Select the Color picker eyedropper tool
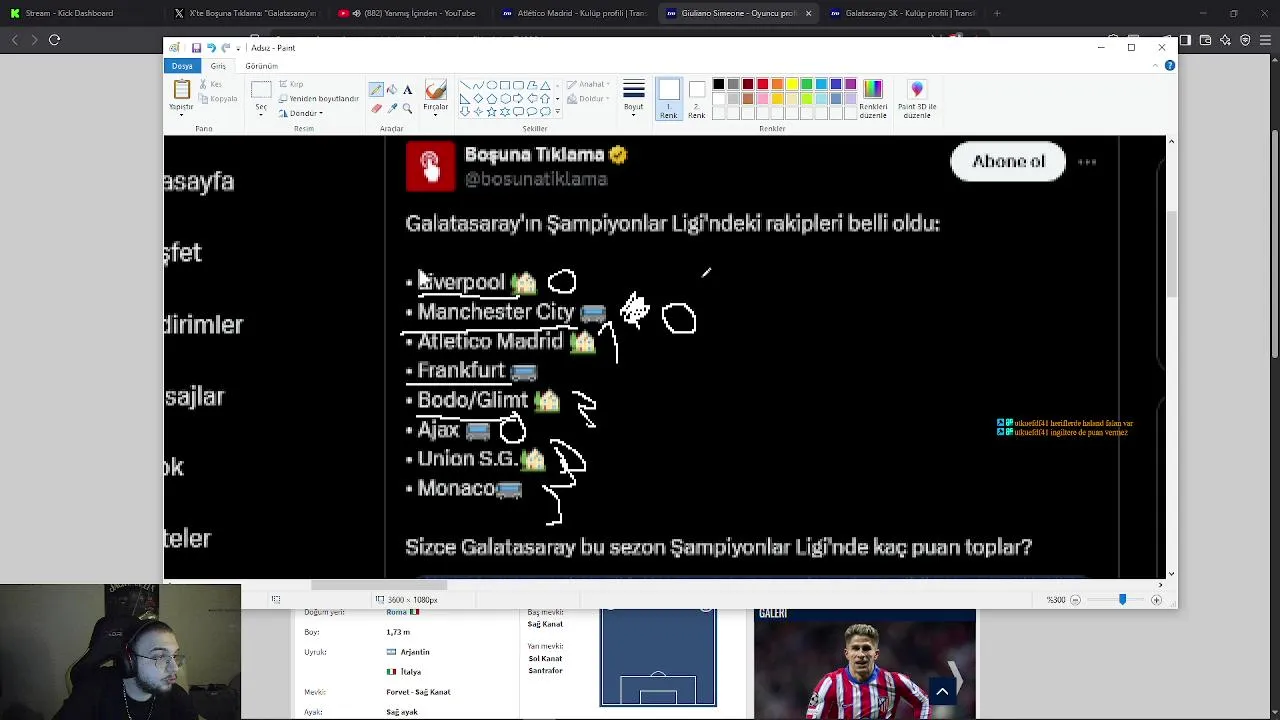 click(x=392, y=107)
